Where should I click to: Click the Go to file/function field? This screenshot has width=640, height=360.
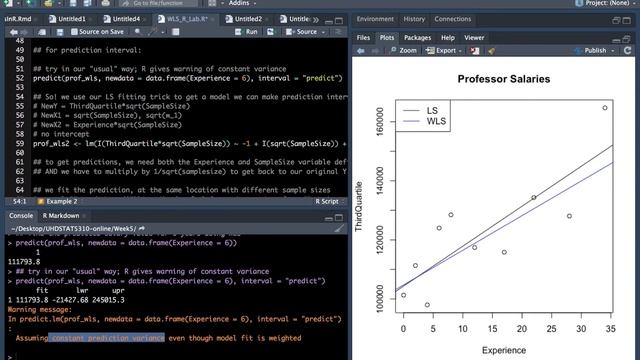tap(159, 3)
